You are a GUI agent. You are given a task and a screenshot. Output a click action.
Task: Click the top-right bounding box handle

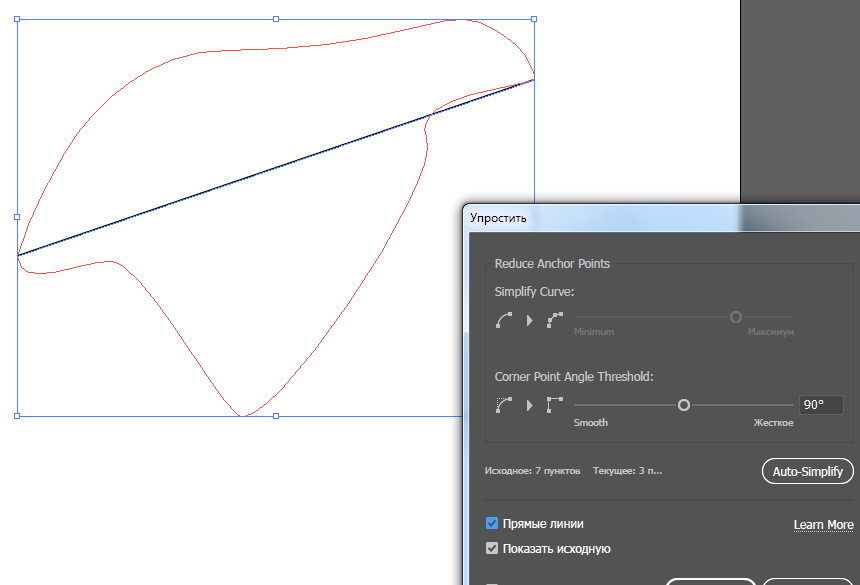click(534, 19)
